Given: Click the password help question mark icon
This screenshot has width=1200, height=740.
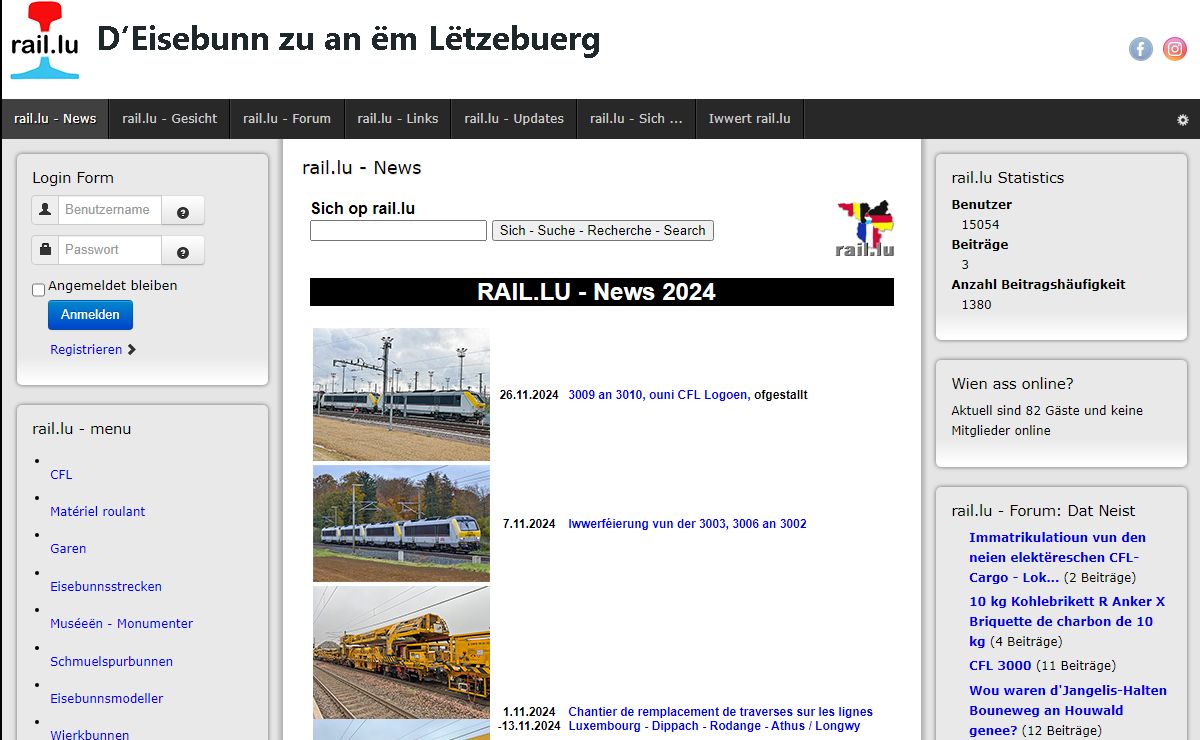Looking at the screenshot, I should point(183,252).
